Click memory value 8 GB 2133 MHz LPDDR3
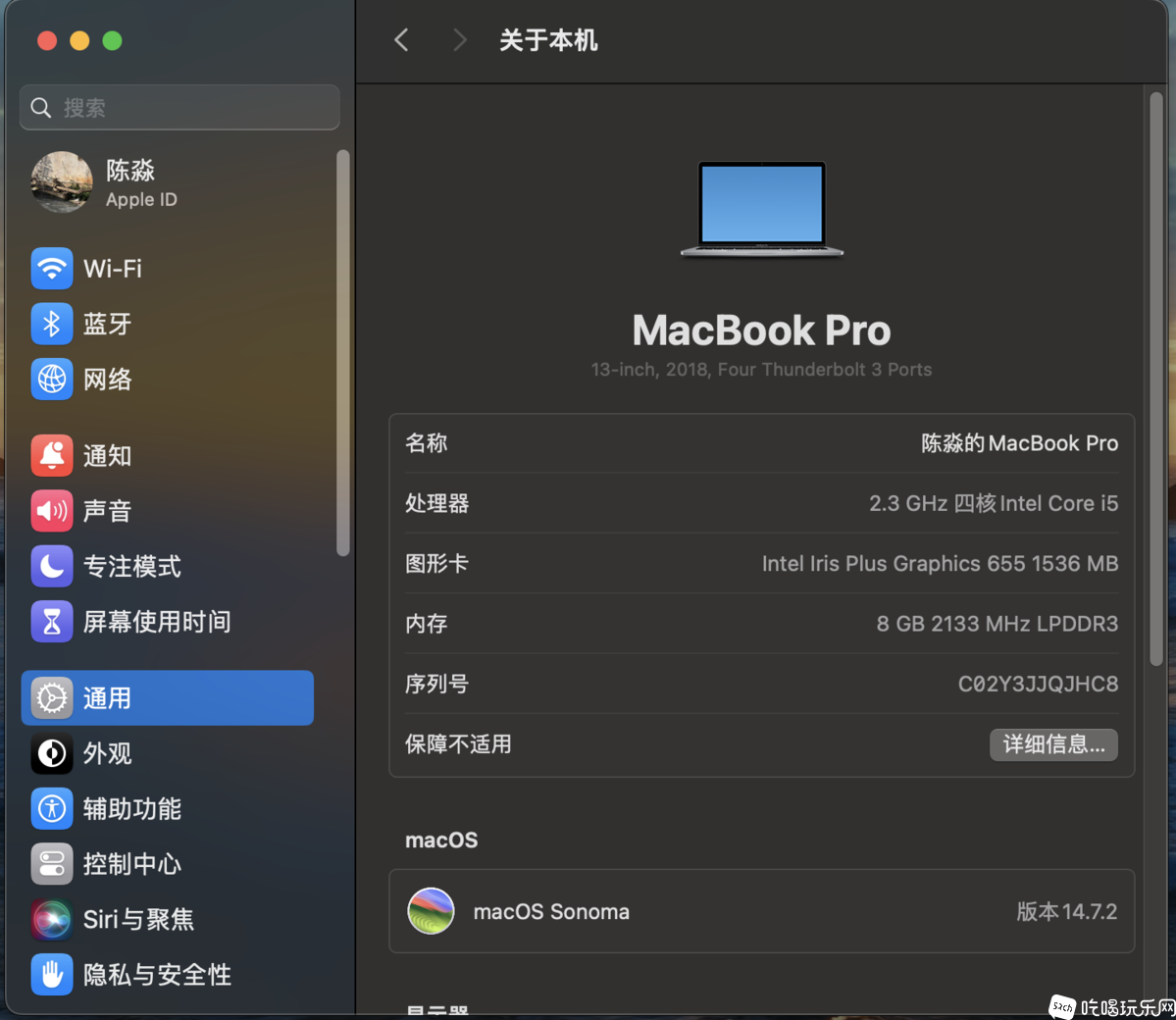The height and width of the screenshot is (1020, 1176). tap(997, 623)
